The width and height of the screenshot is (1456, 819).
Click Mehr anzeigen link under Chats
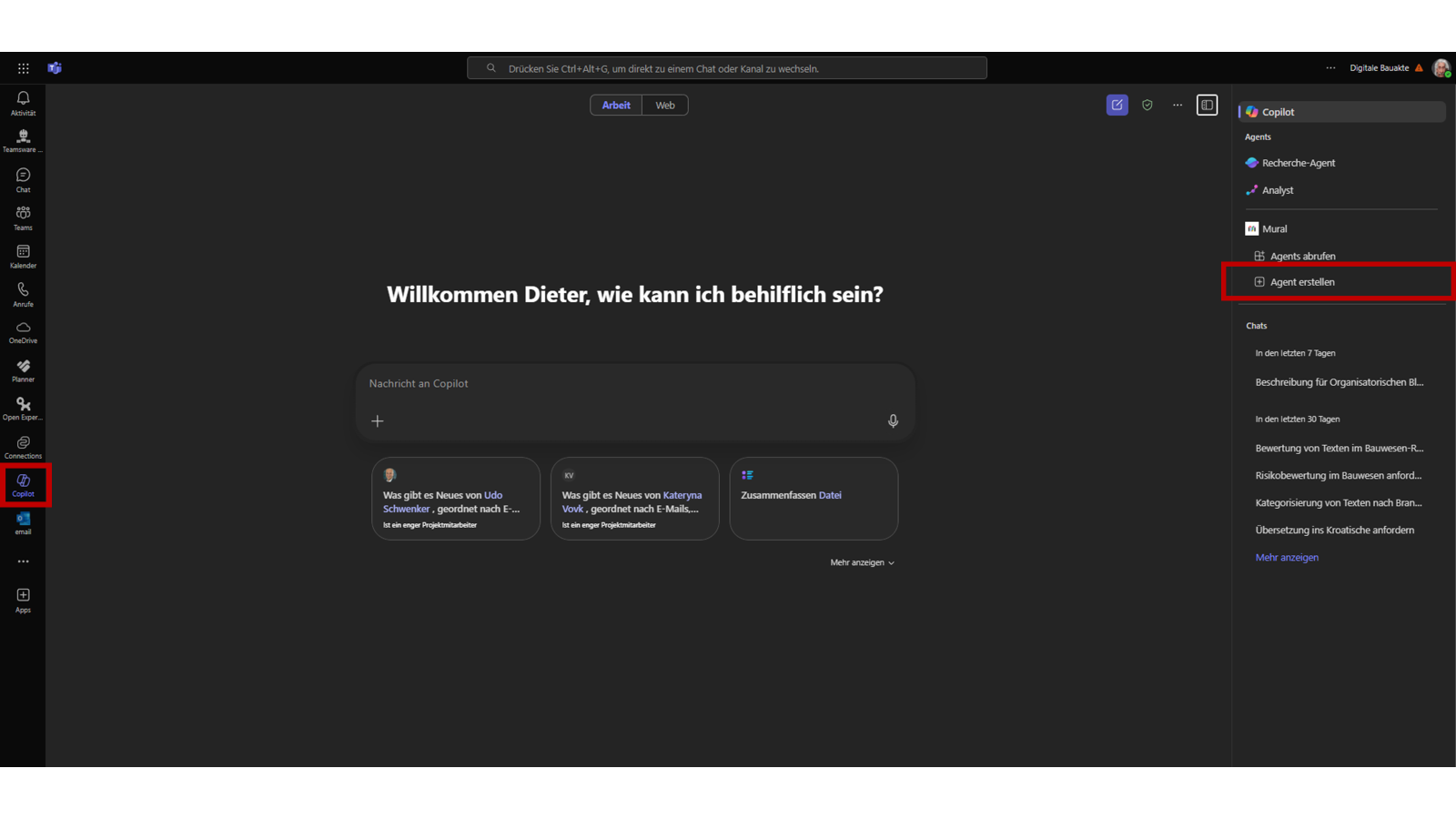[1287, 557]
